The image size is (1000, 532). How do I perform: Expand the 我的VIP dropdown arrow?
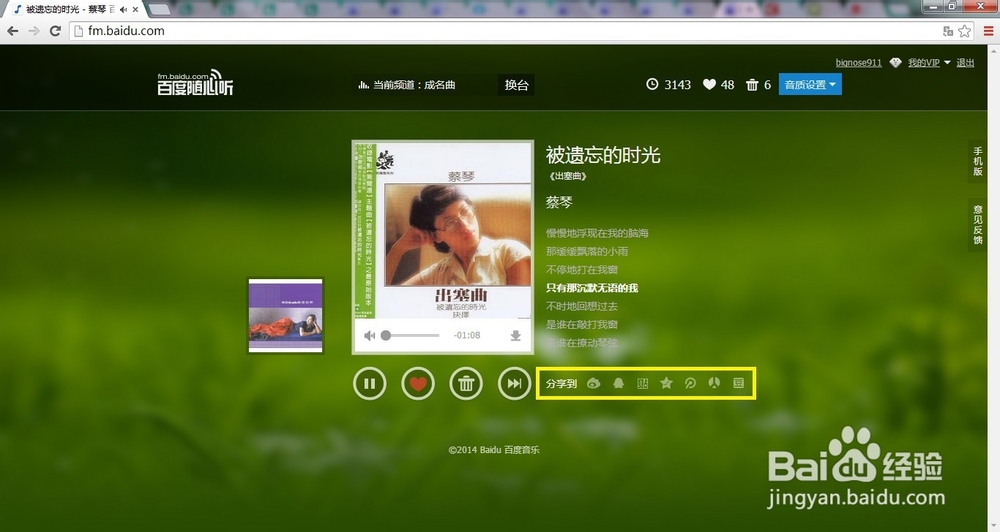pos(947,63)
